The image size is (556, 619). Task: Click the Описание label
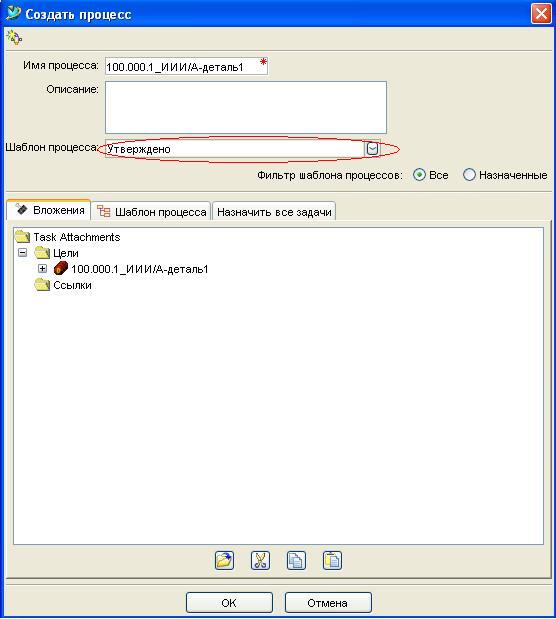(x=72, y=89)
